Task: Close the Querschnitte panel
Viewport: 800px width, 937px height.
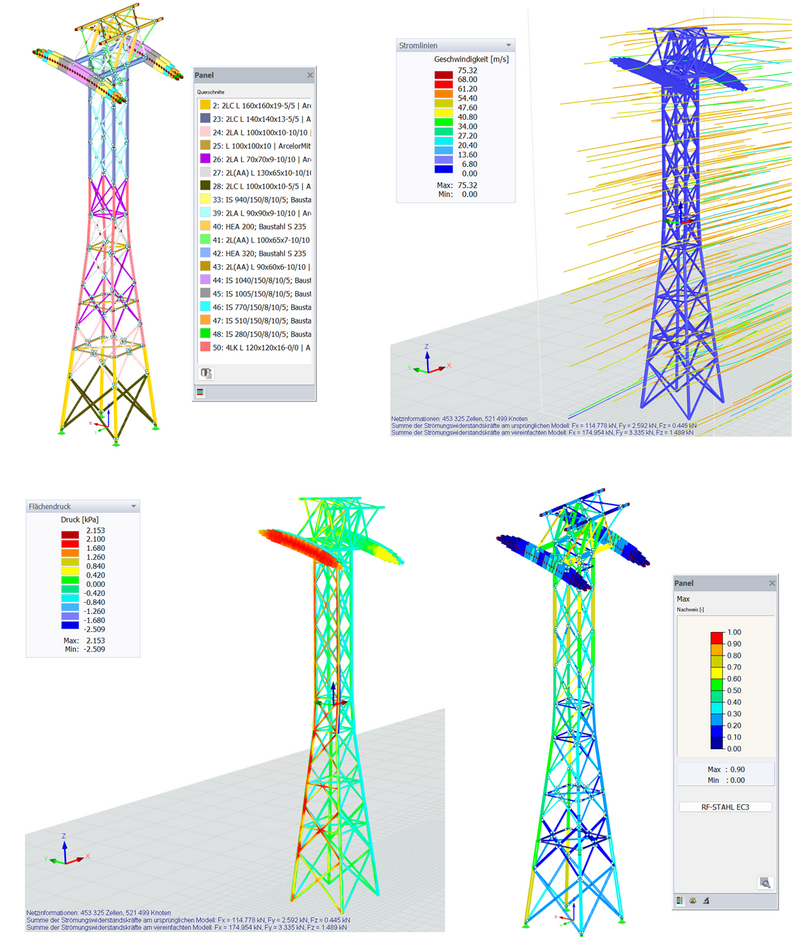Action: (x=310, y=75)
